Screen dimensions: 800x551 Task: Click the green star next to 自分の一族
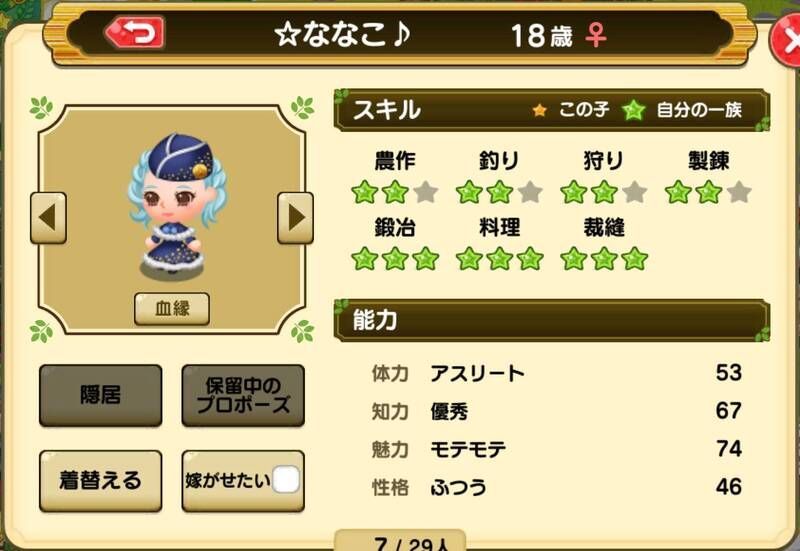coord(634,110)
